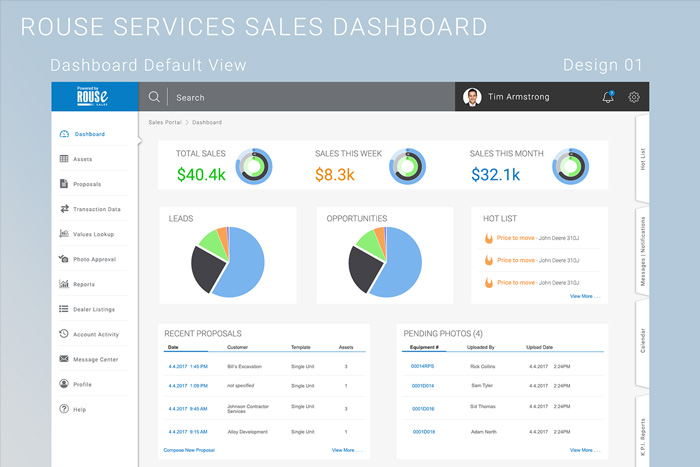Click Compose New Proposal link

189,450
